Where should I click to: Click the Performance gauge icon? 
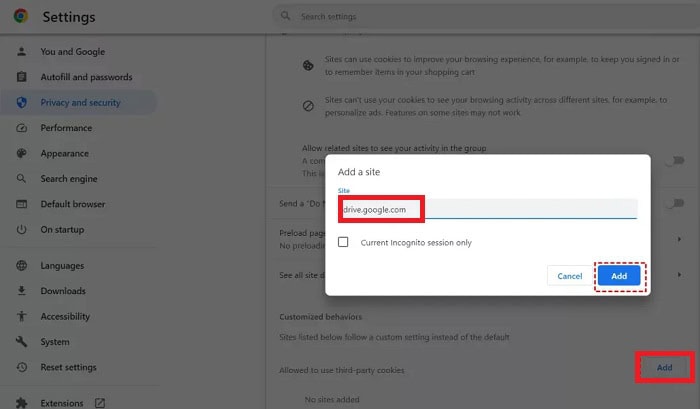[x=21, y=128]
